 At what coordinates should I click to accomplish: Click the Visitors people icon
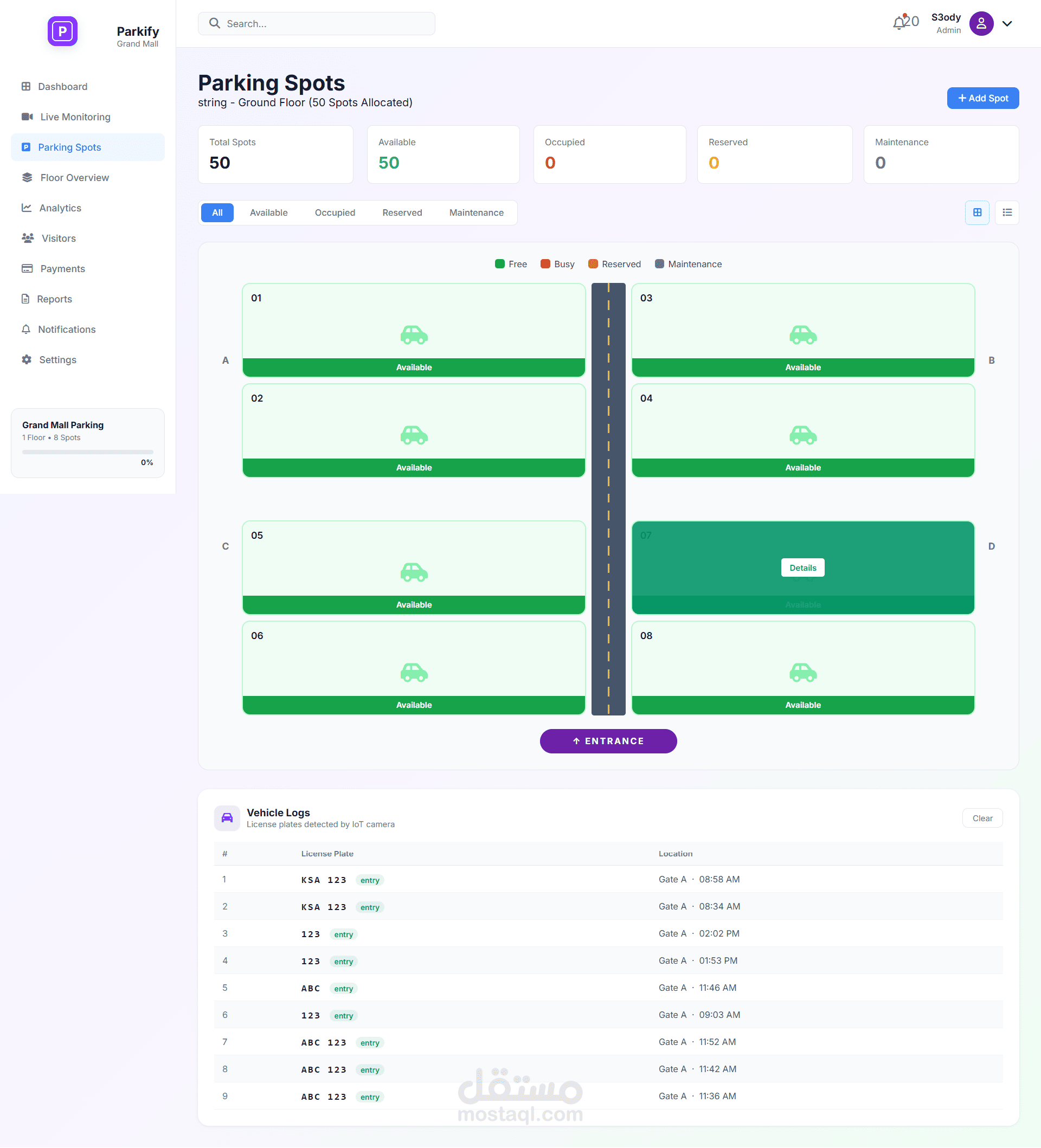point(27,238)
